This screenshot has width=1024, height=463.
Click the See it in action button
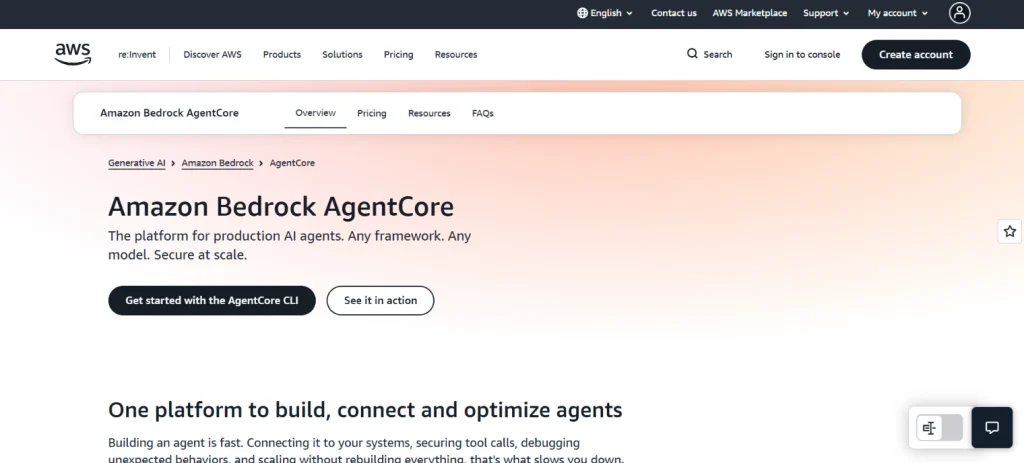(x=380, y=300)
